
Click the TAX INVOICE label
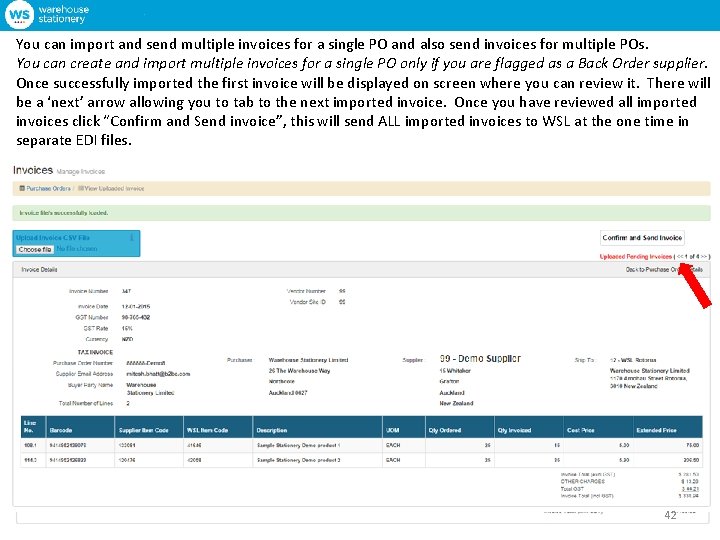(95, 352)
